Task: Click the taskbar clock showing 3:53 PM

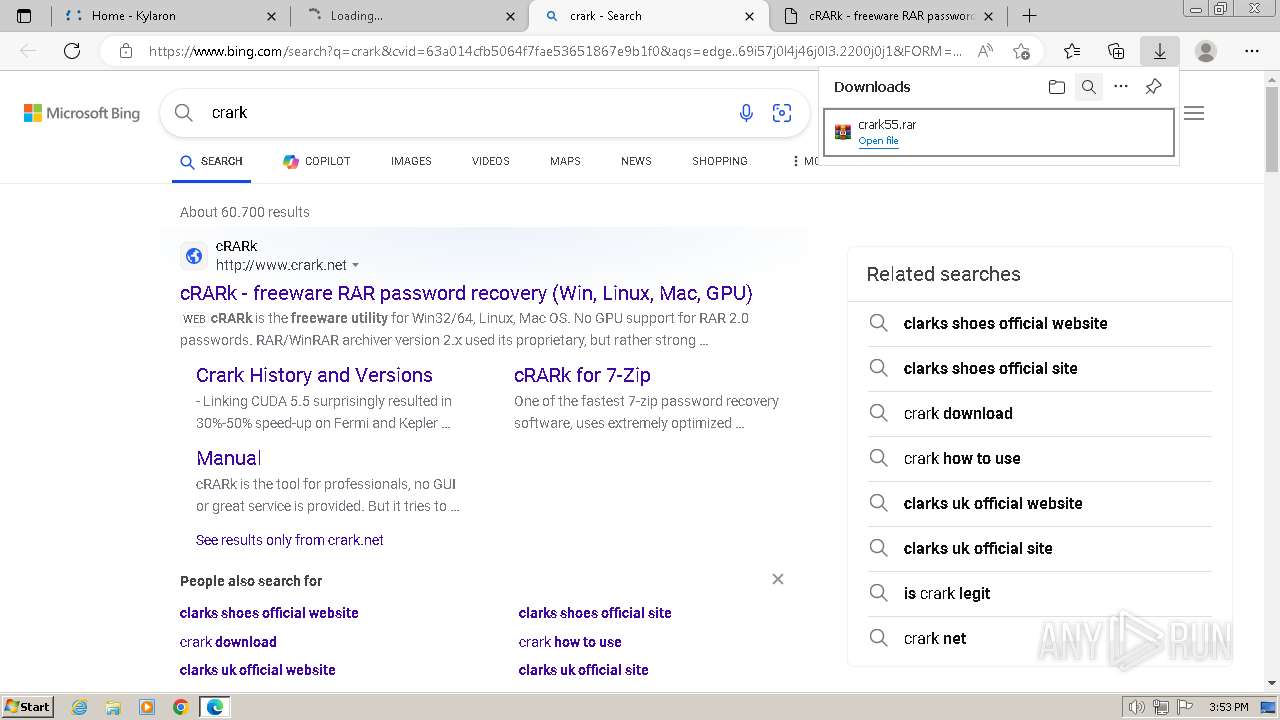Action: click(1228, 707)
